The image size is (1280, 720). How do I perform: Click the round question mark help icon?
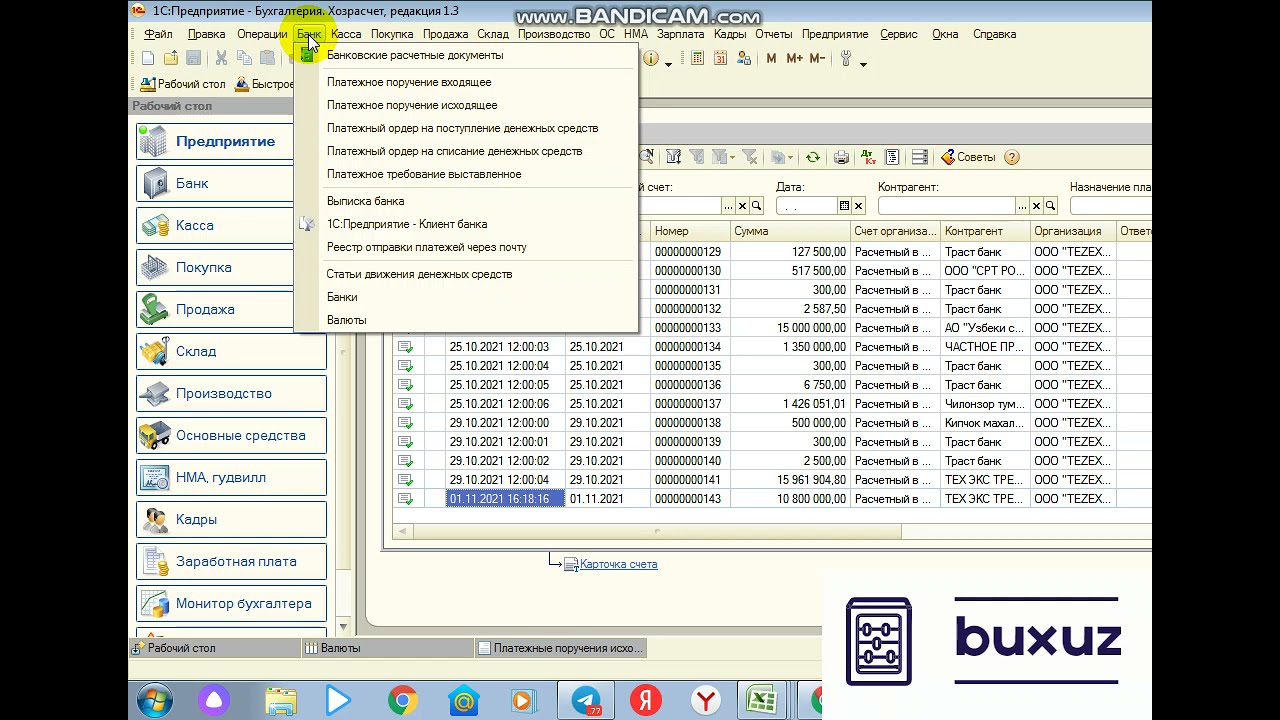point(1011,157)
